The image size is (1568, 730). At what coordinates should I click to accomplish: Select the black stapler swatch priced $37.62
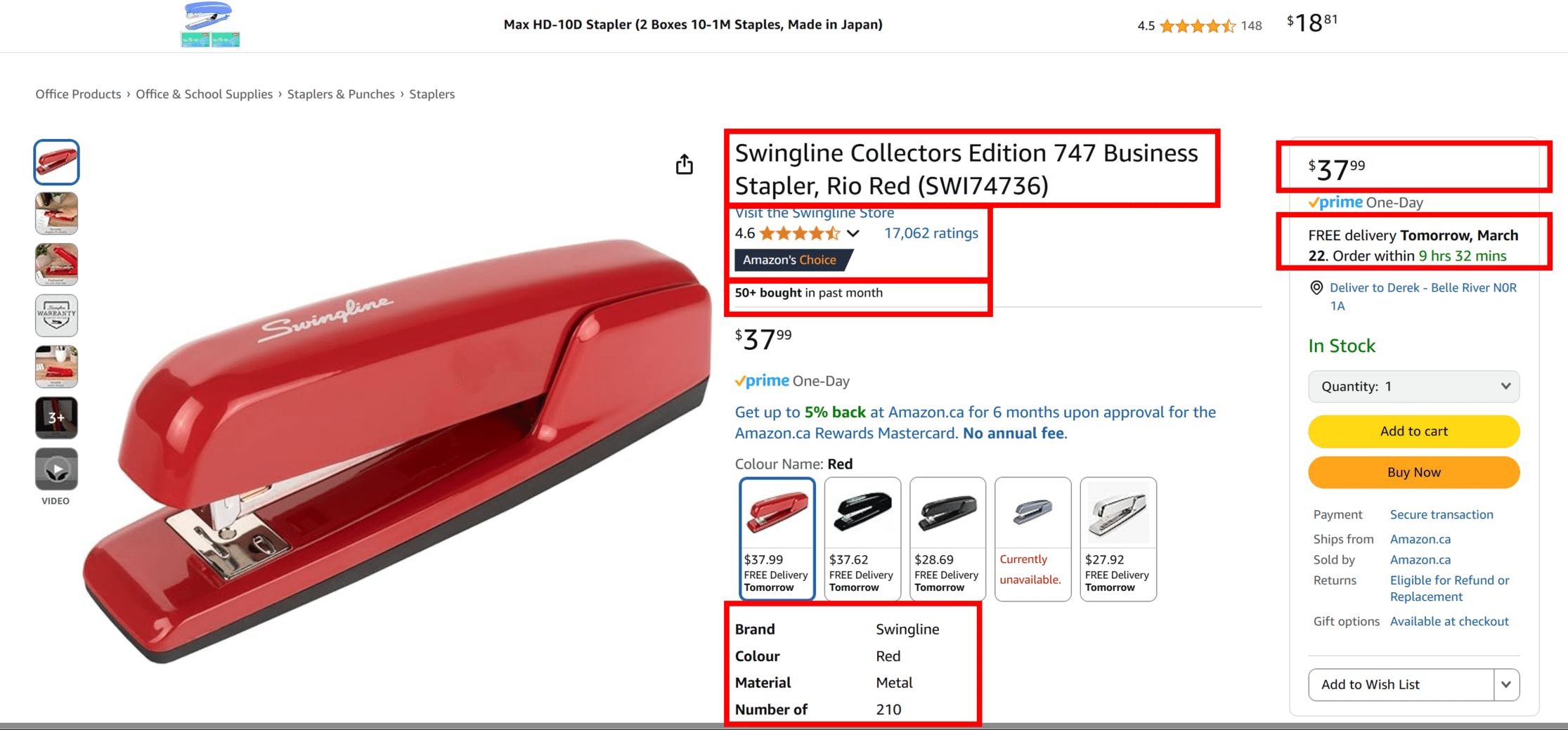[862, 539]
